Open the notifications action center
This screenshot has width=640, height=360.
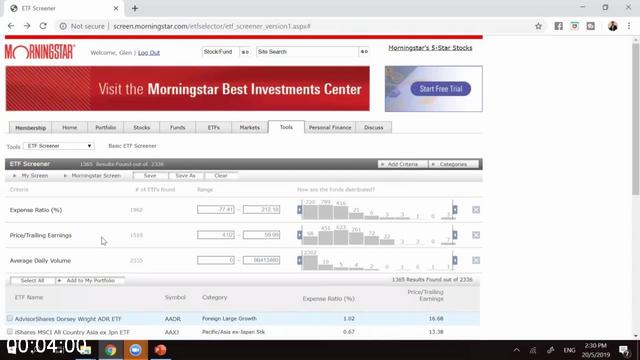(x=624, y=350)
